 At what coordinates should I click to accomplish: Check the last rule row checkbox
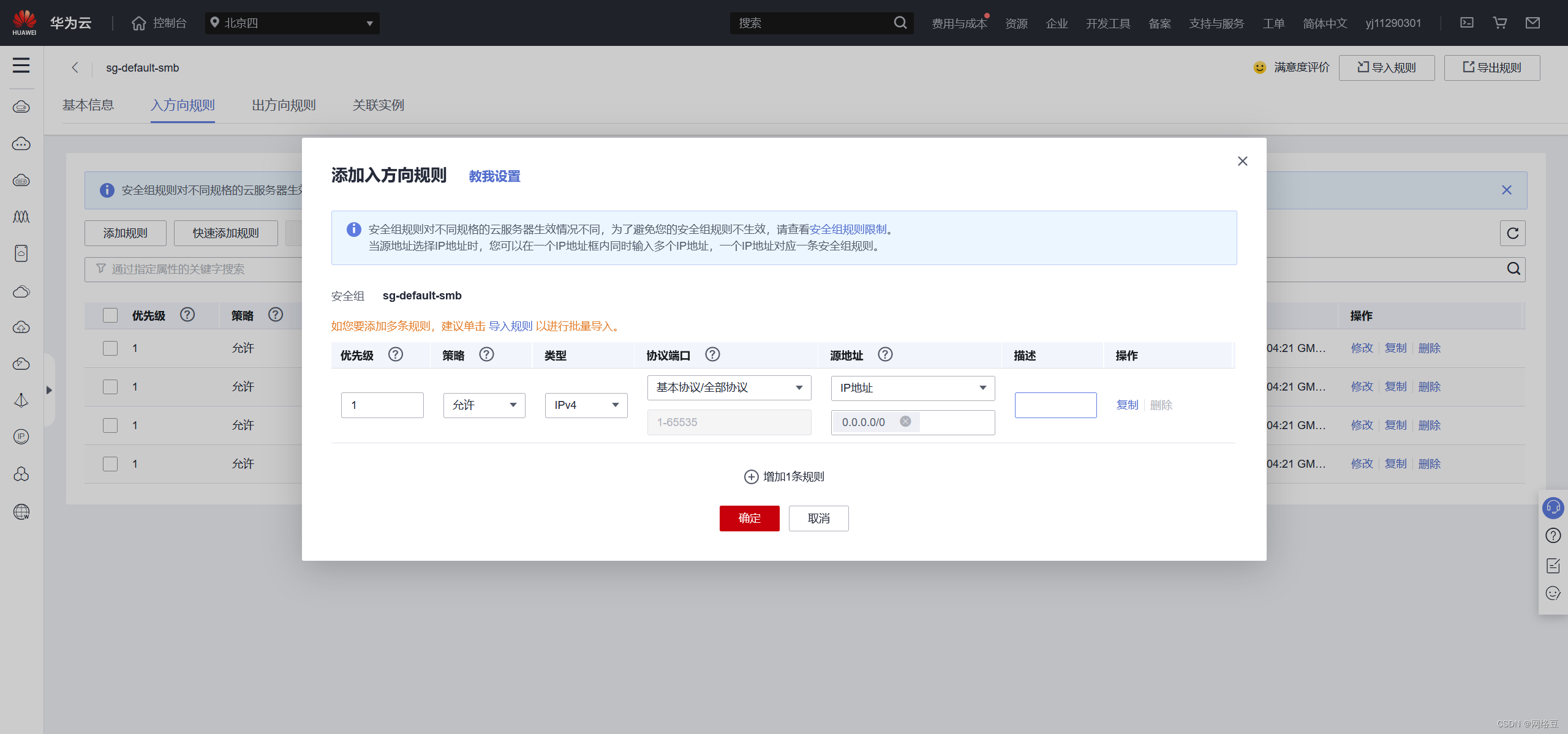(110, 464)
